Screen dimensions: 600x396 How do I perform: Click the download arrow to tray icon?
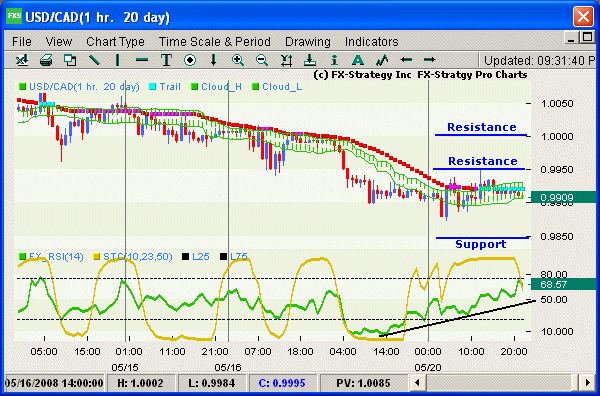pyautogui.click(x=310, y=60)
